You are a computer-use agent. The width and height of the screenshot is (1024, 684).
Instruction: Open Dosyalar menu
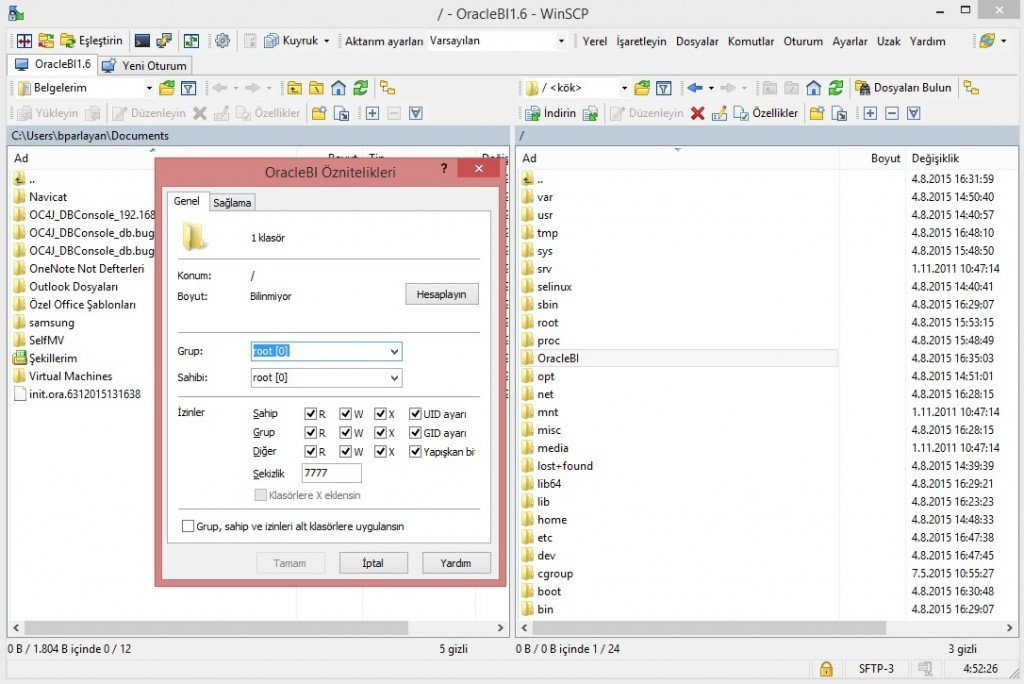(x=697, y=41)
